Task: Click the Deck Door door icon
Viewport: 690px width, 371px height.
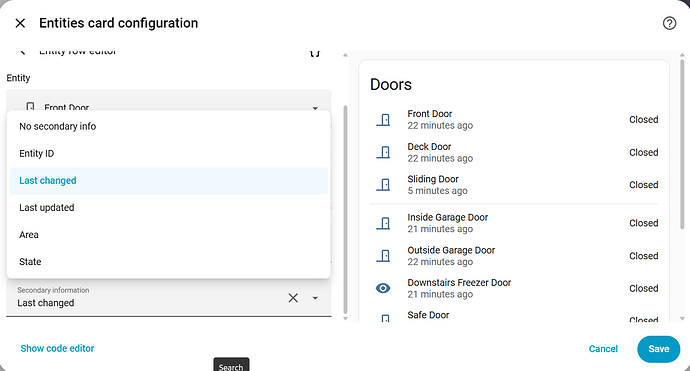Action: [x=383, y=152]
